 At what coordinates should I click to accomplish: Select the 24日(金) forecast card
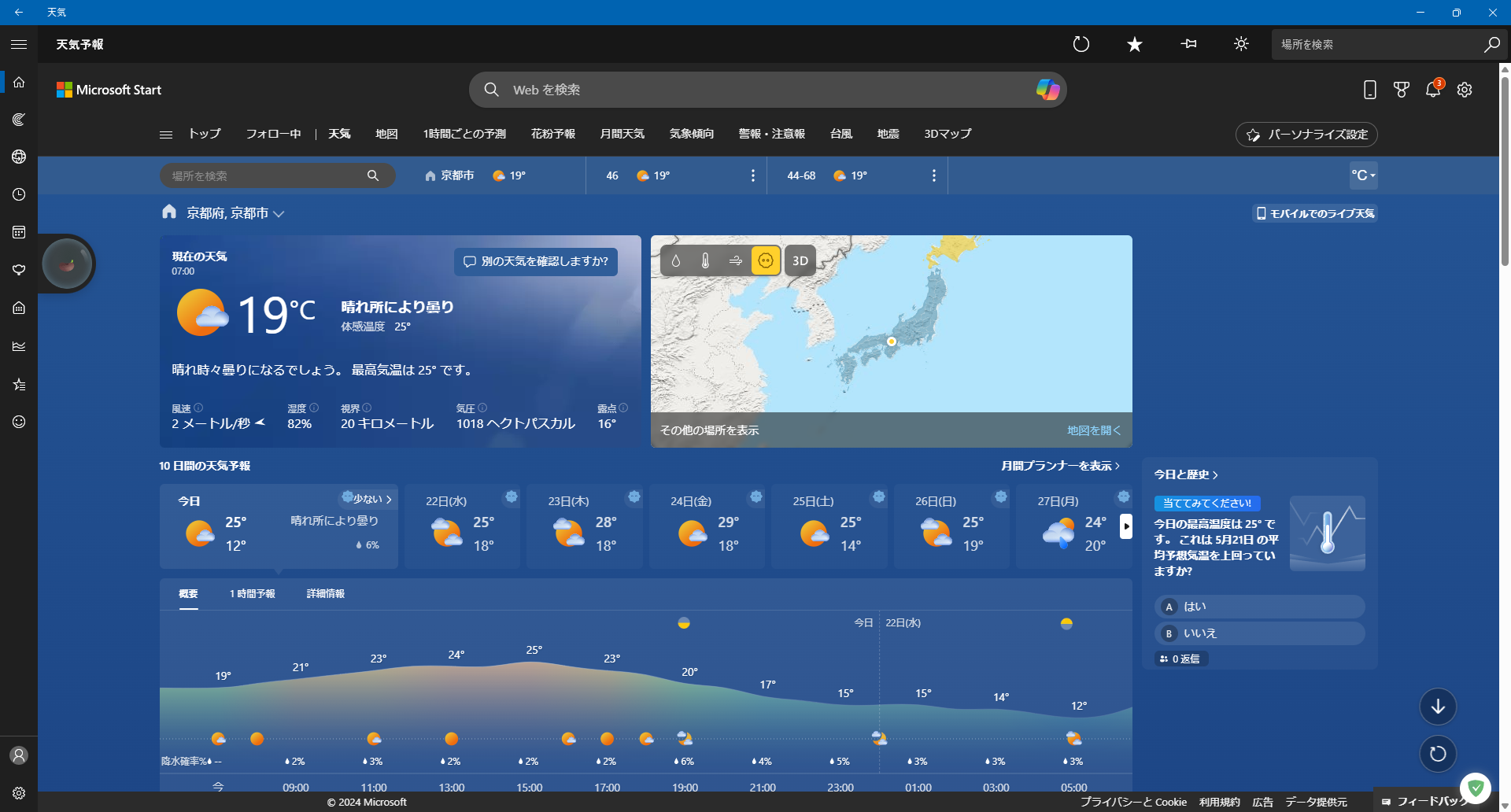pyautogui.click(x=706, y=526)
